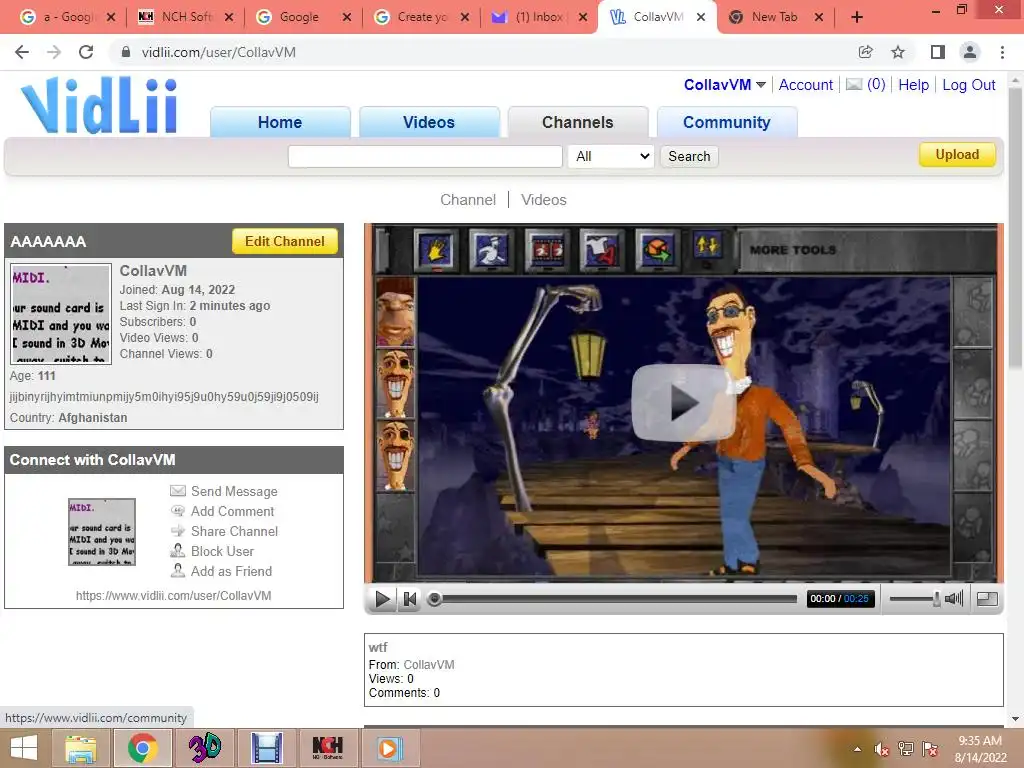Click the play button in player controls
Screen dimensions: 1024x768
[x=383, y=599]
